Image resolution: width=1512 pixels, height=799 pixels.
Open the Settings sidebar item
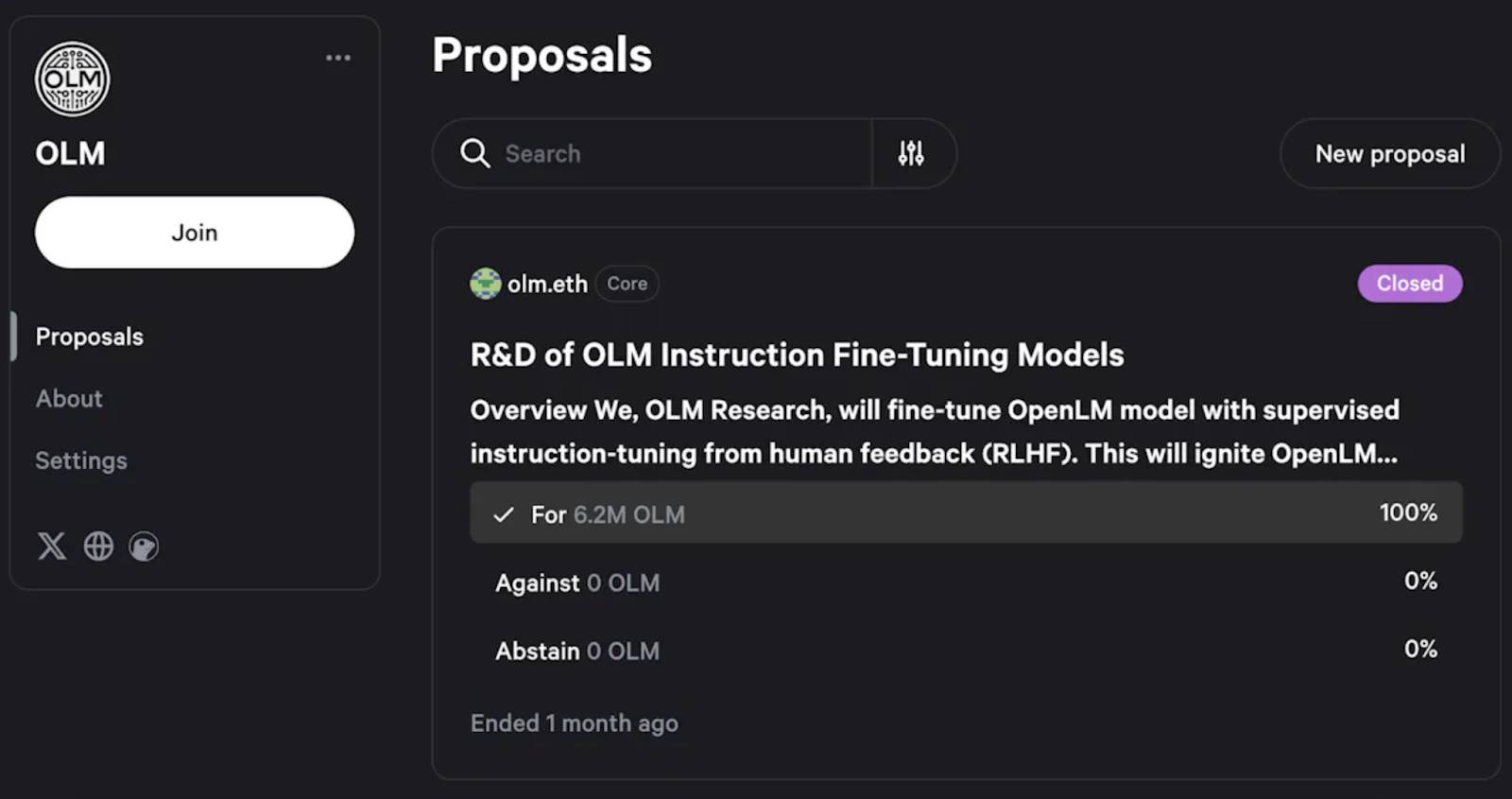[81, 460]
